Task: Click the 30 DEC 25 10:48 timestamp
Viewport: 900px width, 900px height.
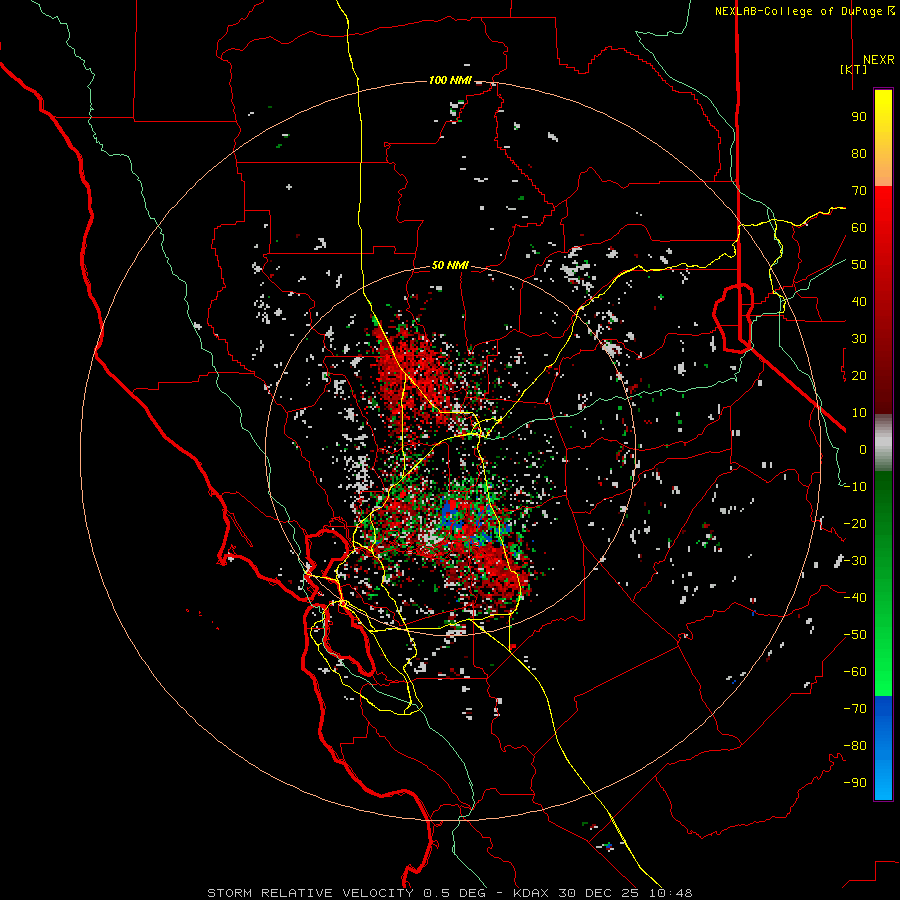Action: coord(625,893)
